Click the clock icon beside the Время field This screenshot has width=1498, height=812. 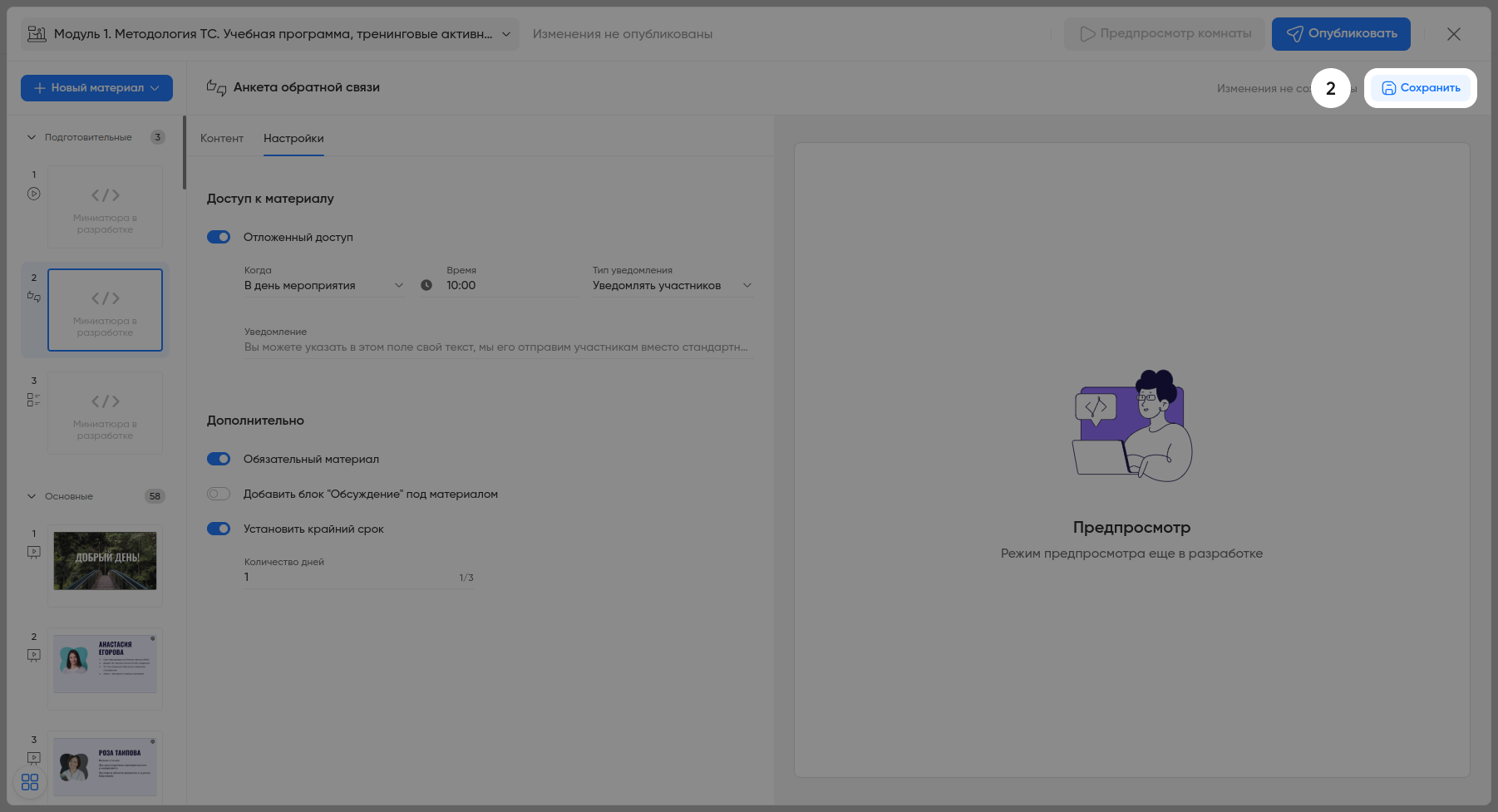point(426,285)
